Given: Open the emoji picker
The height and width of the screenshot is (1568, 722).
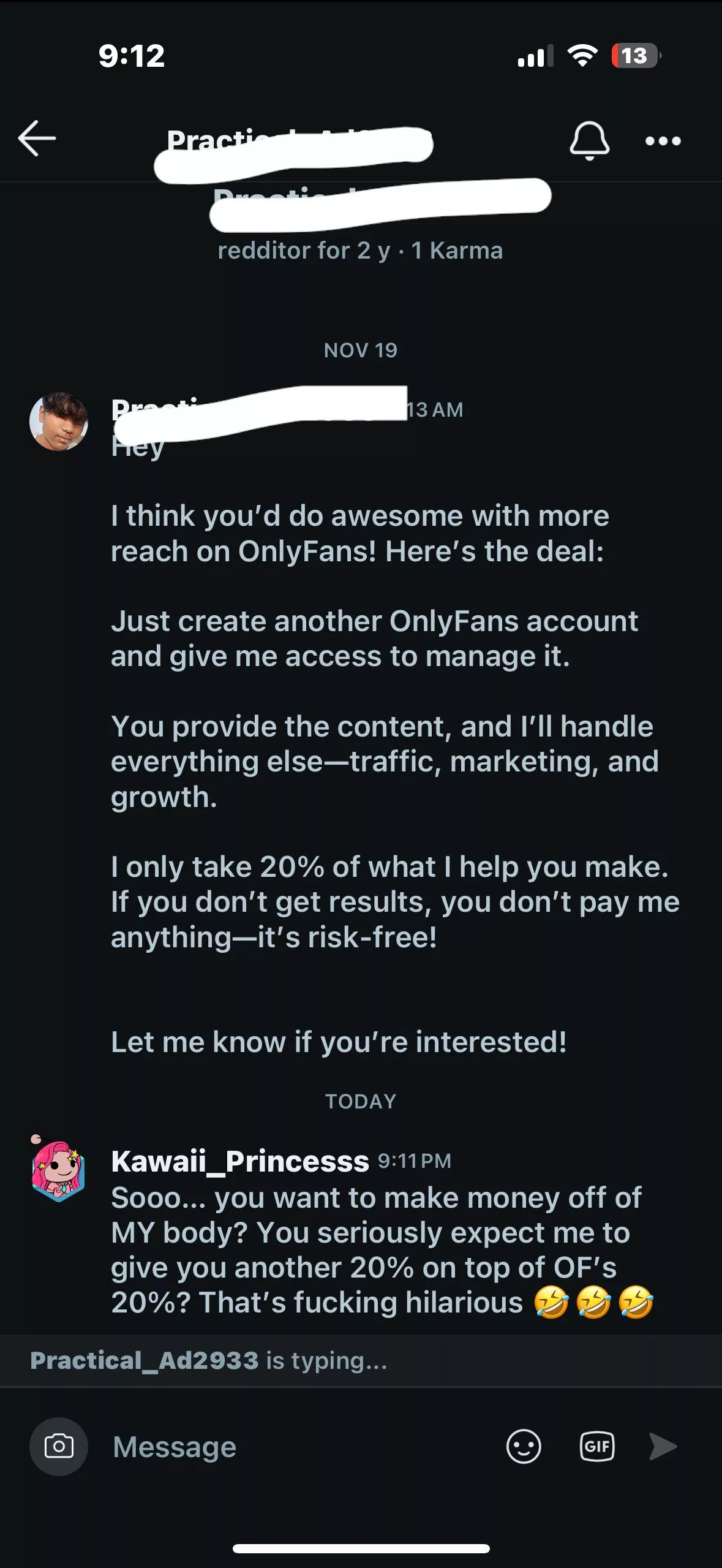Looking at the screenshot, I should 524,1447.
